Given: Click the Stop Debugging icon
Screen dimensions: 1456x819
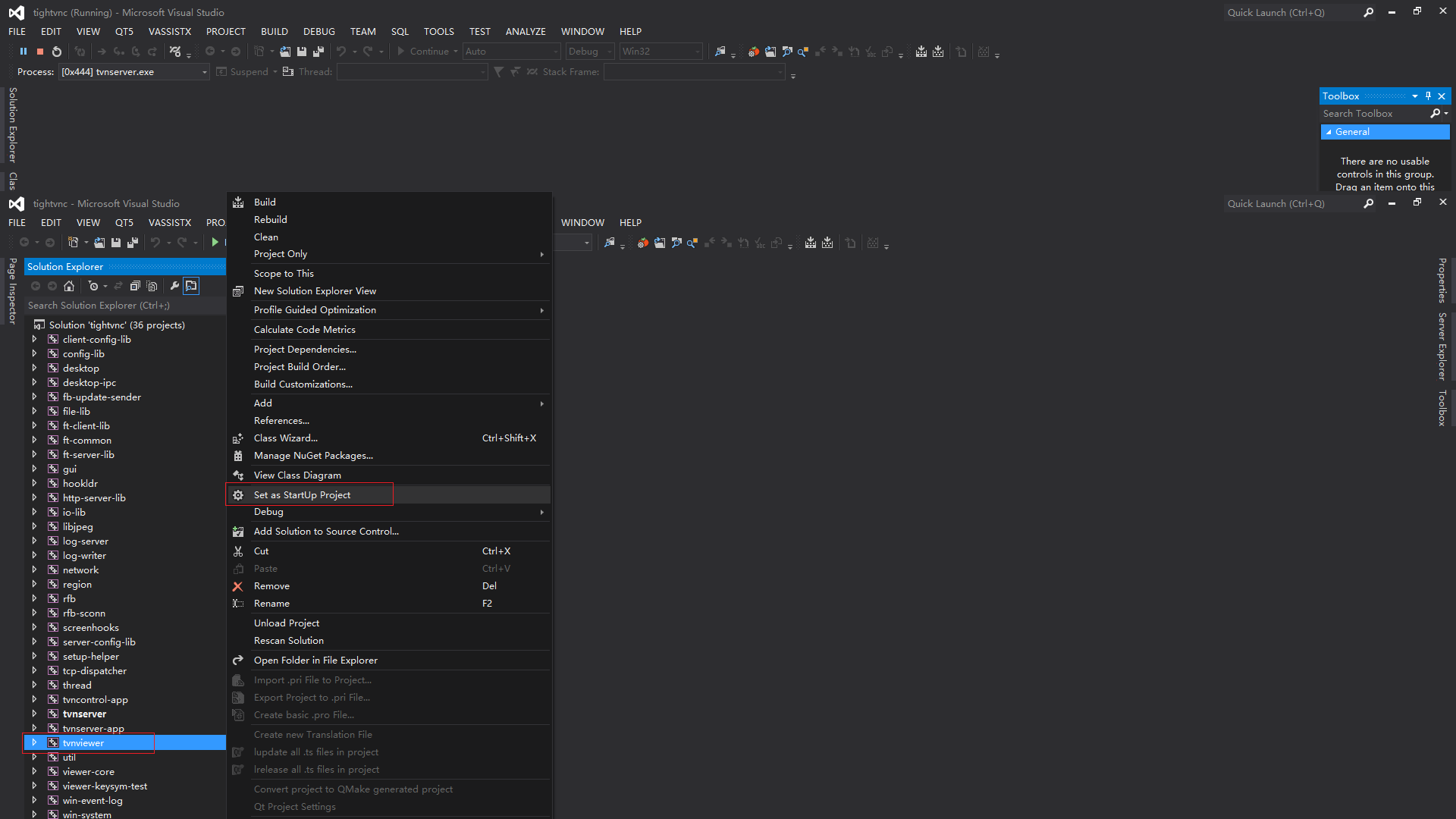Looking at the screenshot, I should click(x=39, y=51).
